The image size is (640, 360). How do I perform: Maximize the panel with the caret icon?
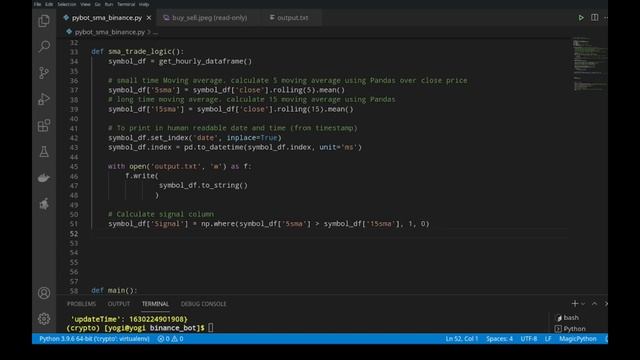click(x=594, y=304)
